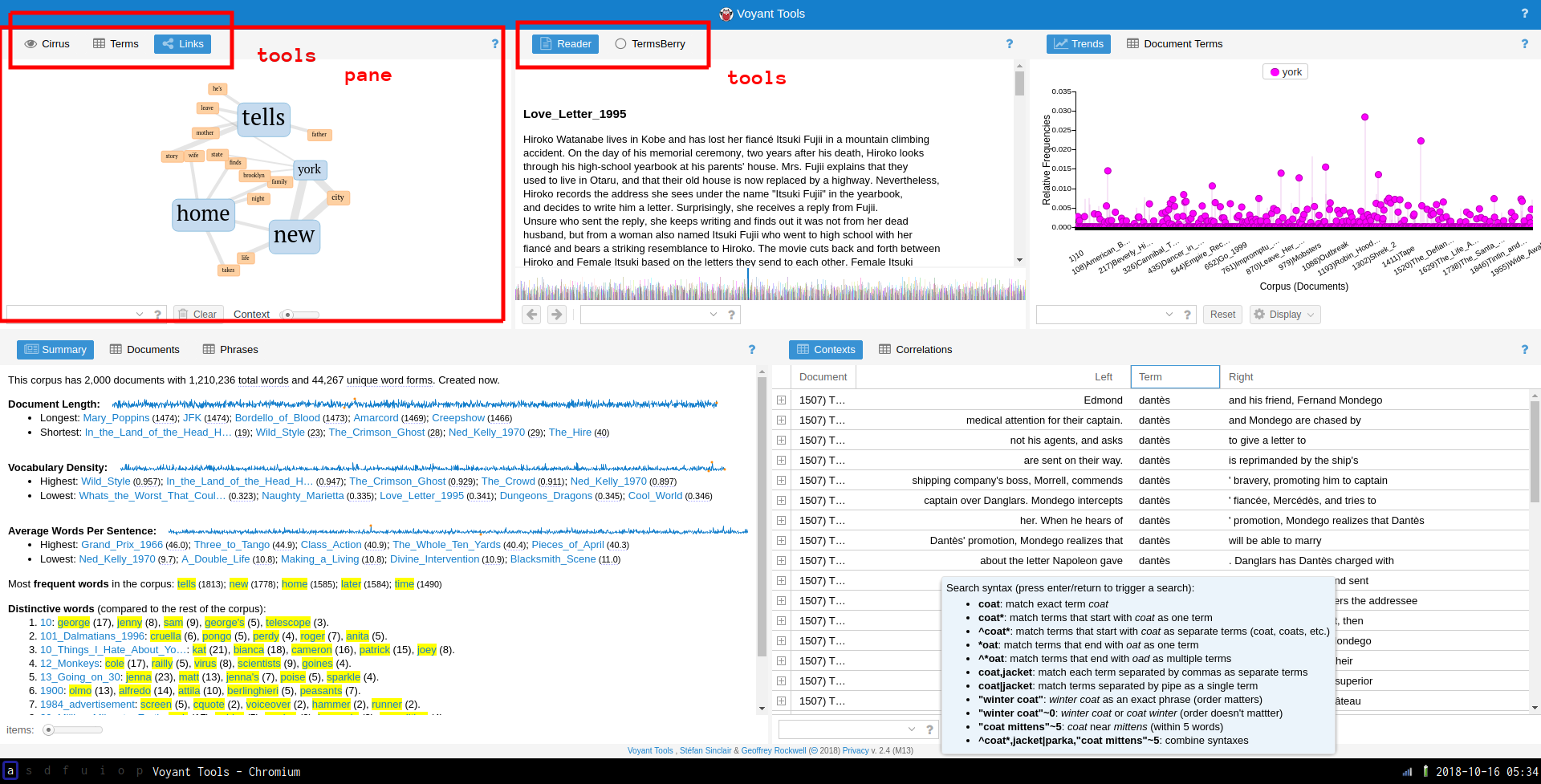
Task: Open the Contexts search dropdown arrow
Action: click(x=912, y=729)
